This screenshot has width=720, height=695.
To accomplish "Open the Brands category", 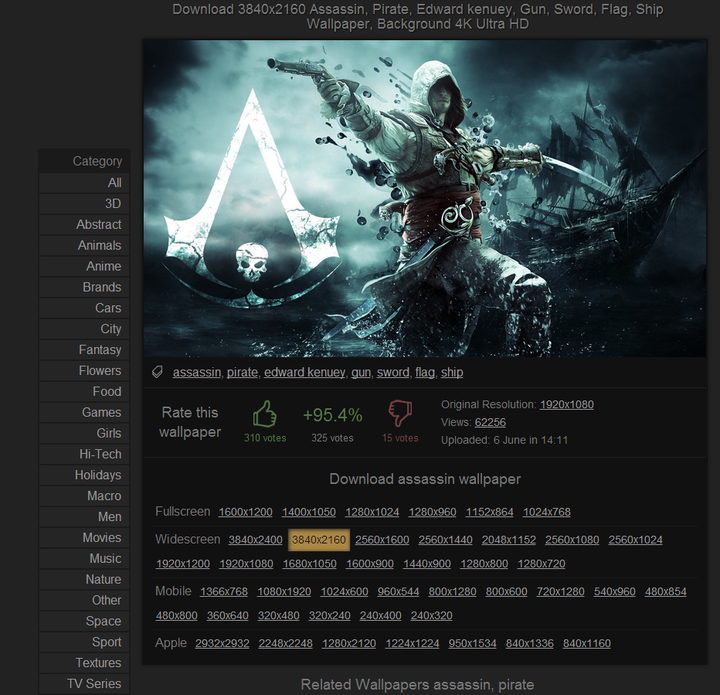I will coord(84,287).
